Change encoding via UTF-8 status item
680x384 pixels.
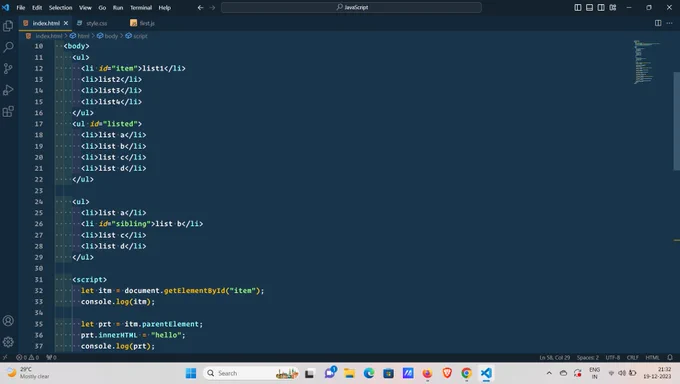pos(612,358)
